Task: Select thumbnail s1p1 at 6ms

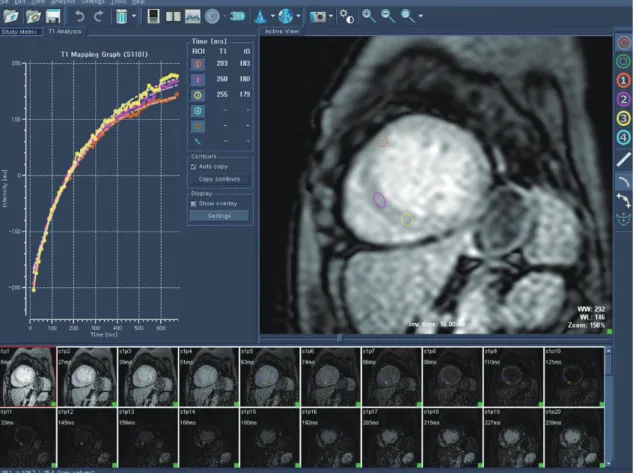Action: click(x=28, y=376)
